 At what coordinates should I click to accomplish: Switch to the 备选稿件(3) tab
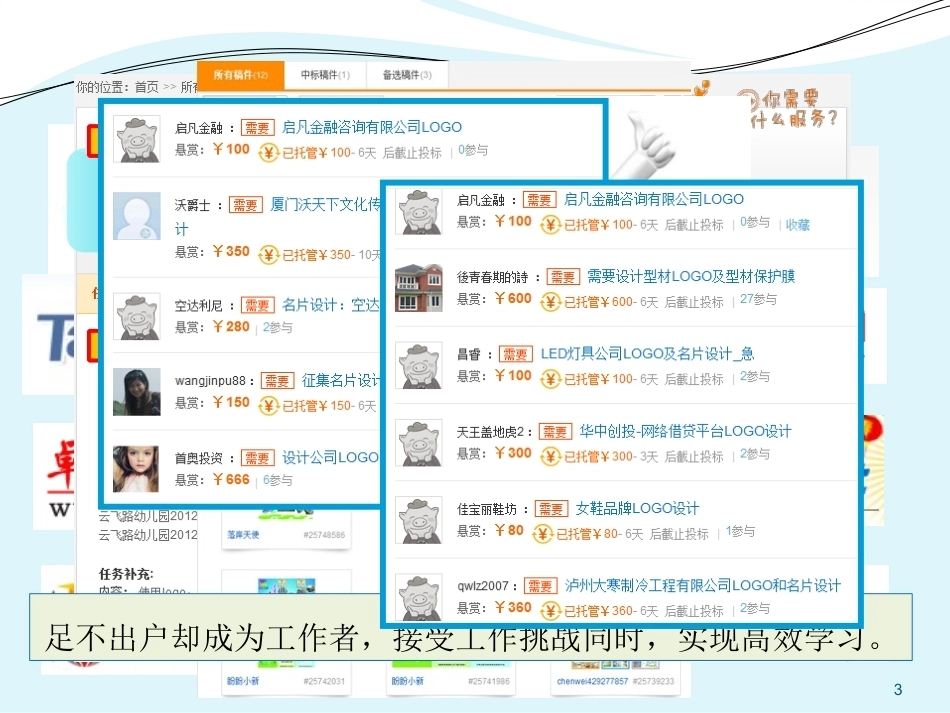407,75
